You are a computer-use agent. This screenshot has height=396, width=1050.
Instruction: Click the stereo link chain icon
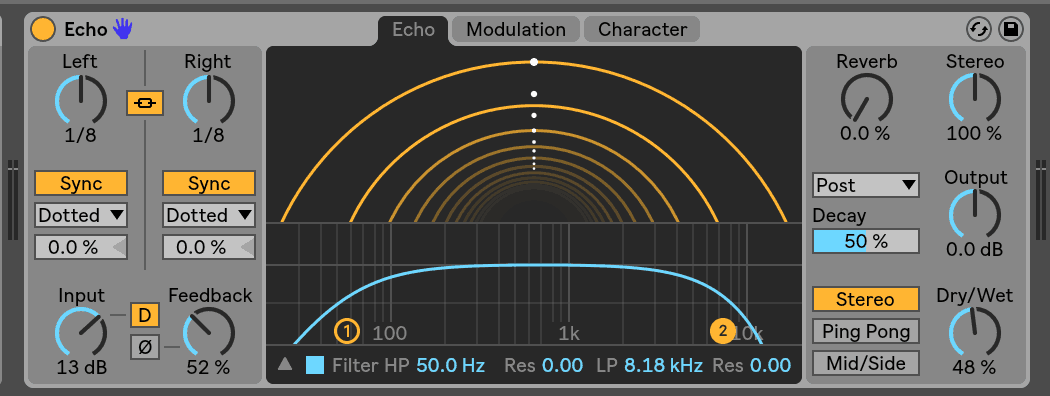coord(145,103)
